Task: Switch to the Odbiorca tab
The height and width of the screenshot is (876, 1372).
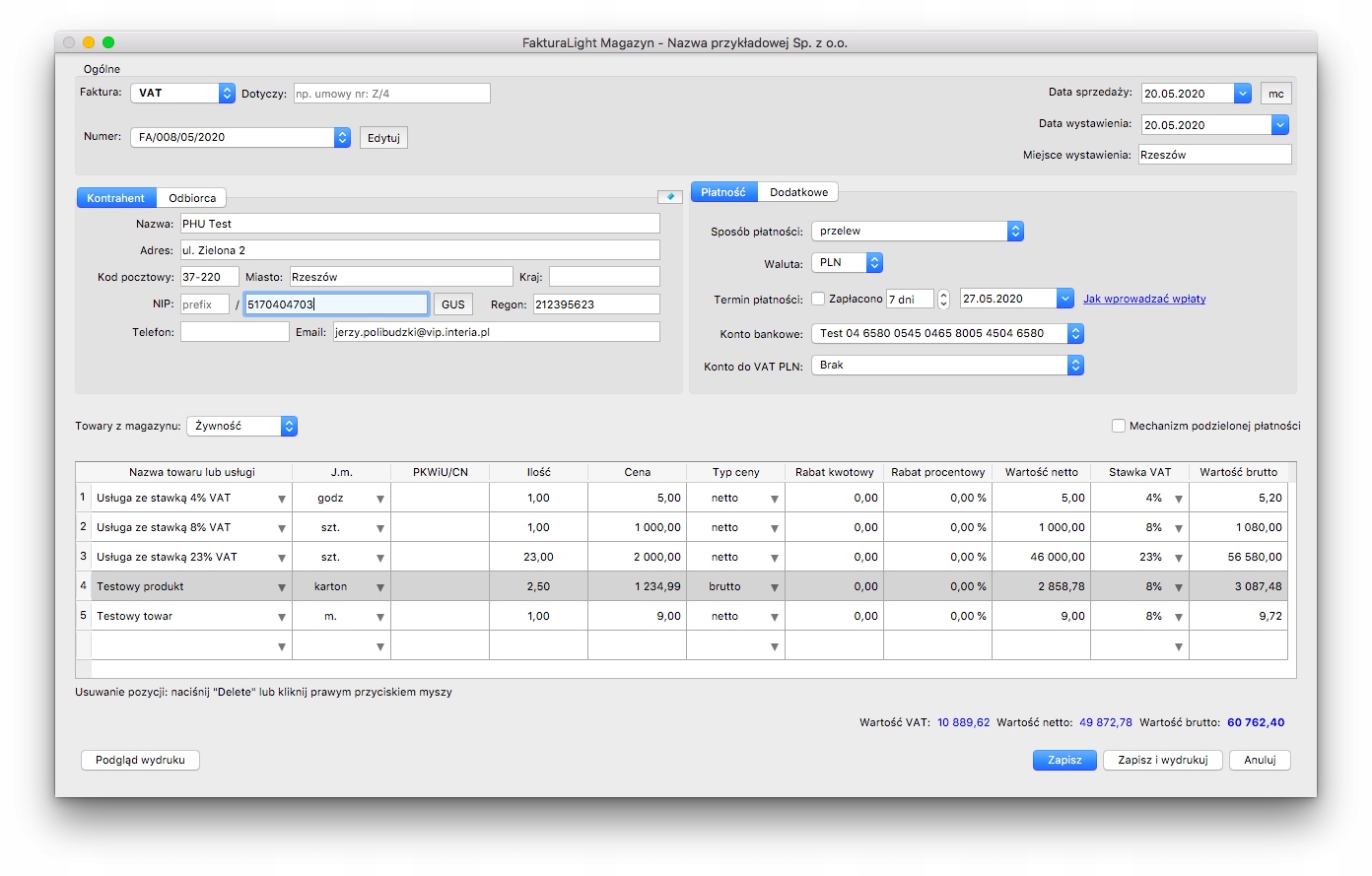Action: 192,198
